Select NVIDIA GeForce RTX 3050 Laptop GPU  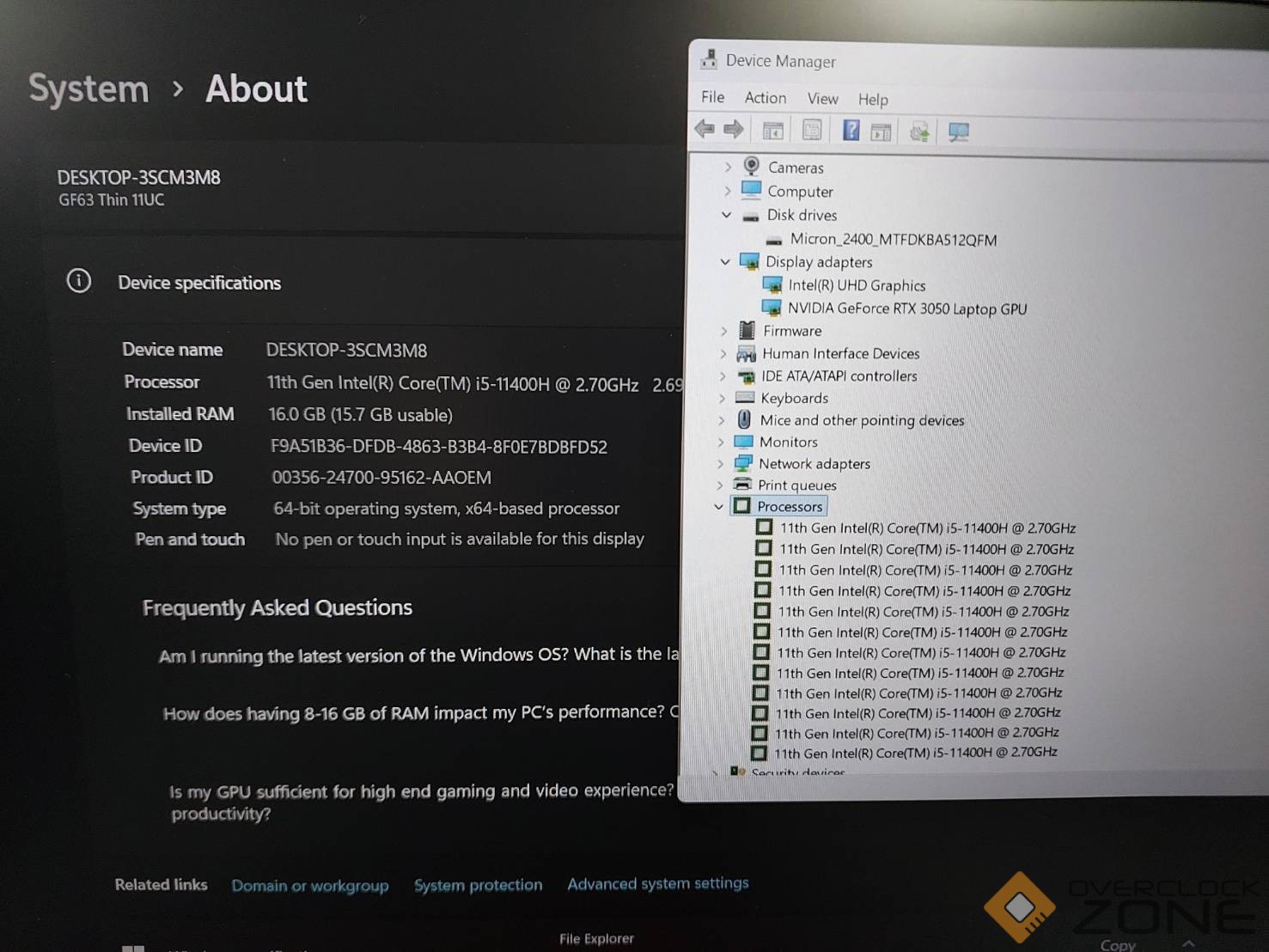[906, 308]
